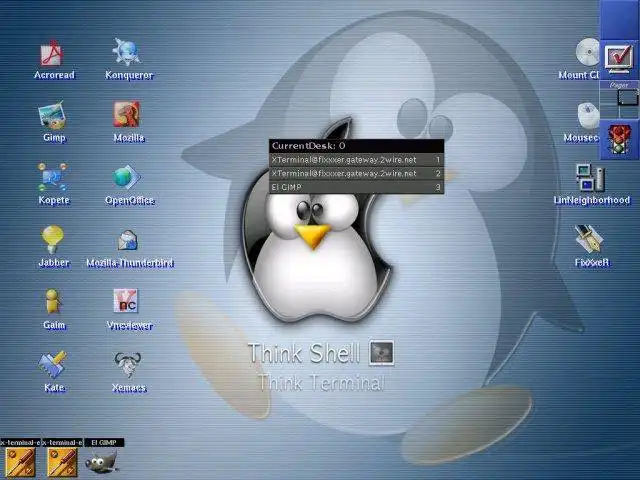Viewport: 640px width, 480px height.
Task: Open the Kopete messenger icon
Action: [52, 177]
